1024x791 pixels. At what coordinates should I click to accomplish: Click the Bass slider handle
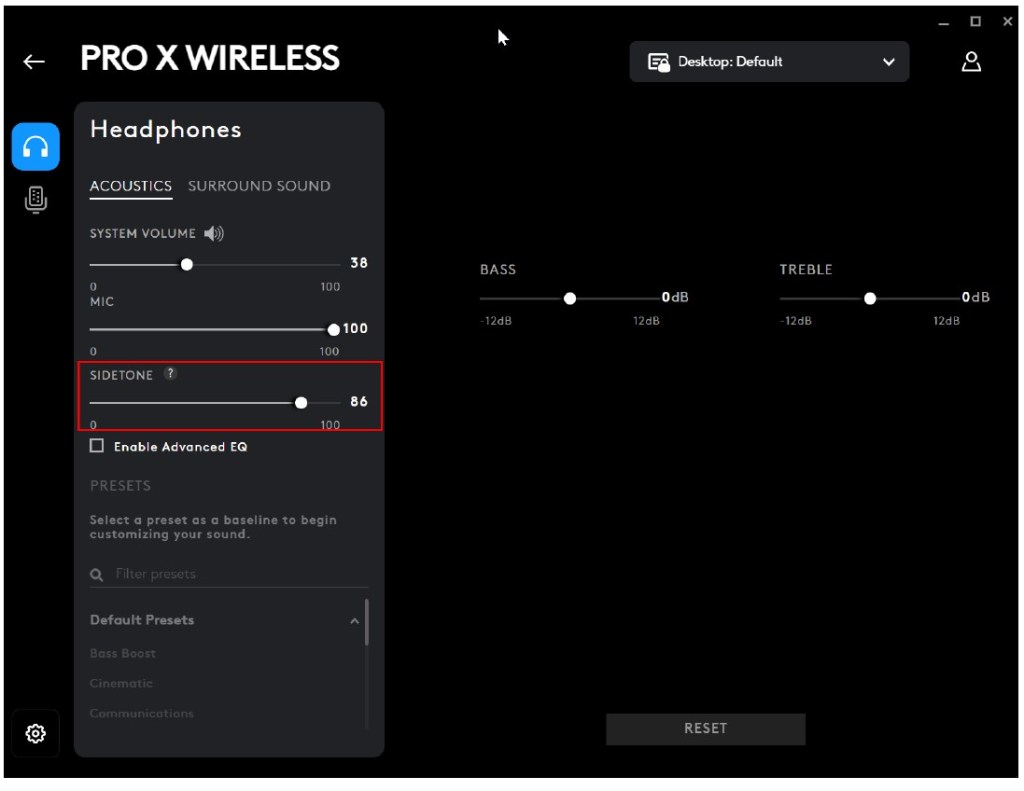(x=570, y=298)
